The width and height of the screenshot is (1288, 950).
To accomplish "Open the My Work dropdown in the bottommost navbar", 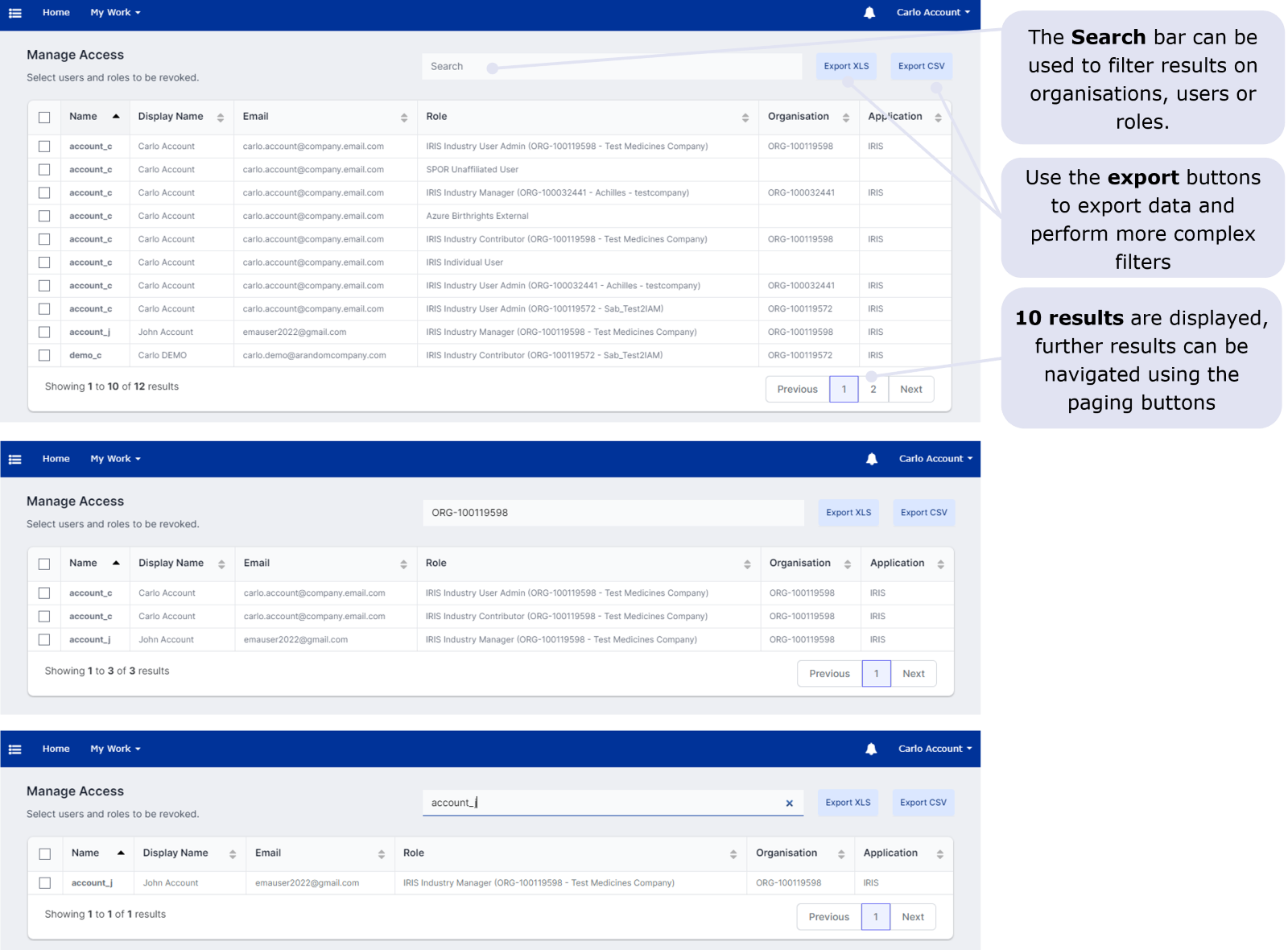I will tap(115, 750).
